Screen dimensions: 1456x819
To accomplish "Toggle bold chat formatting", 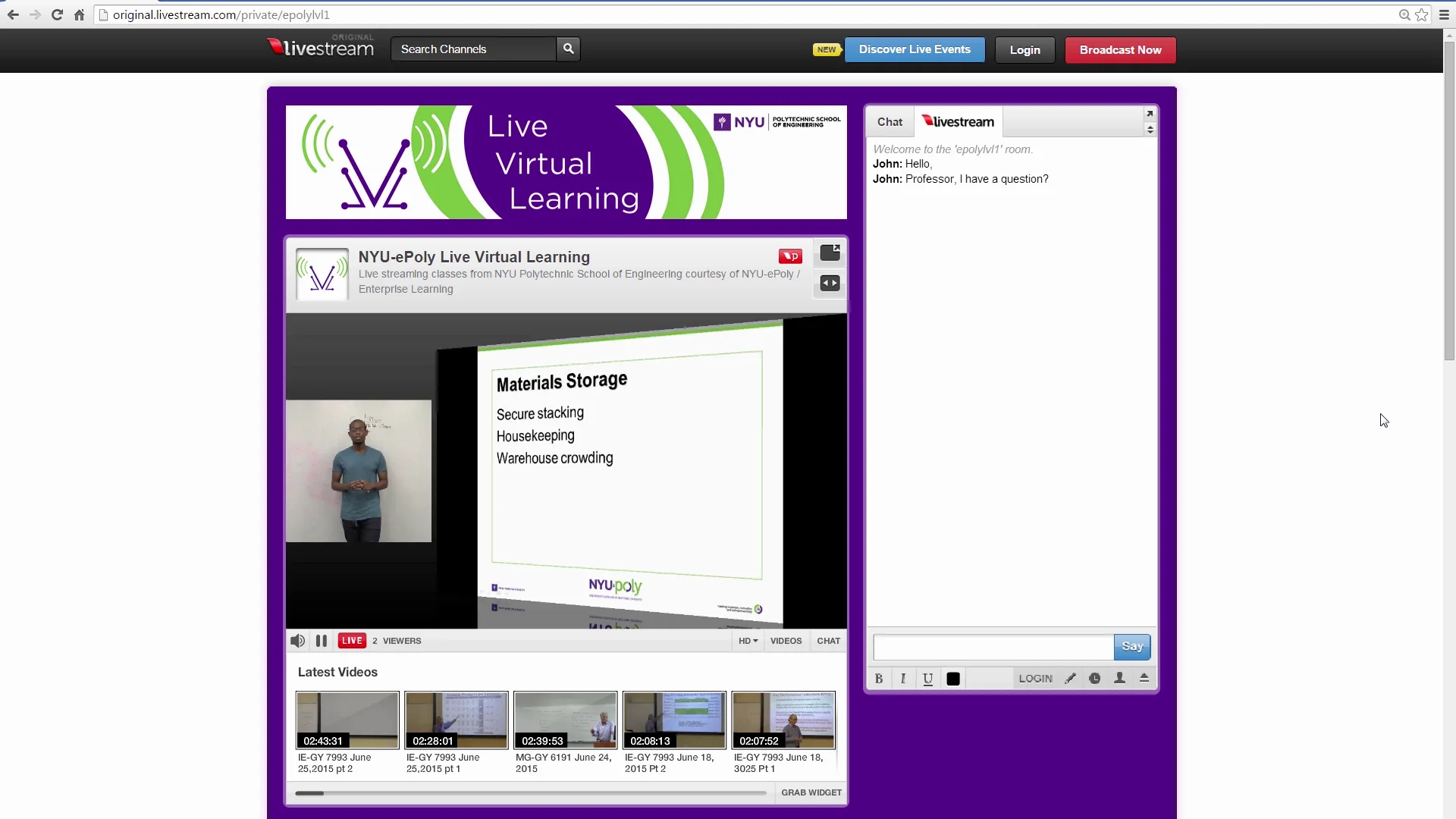I will [879, 679].
